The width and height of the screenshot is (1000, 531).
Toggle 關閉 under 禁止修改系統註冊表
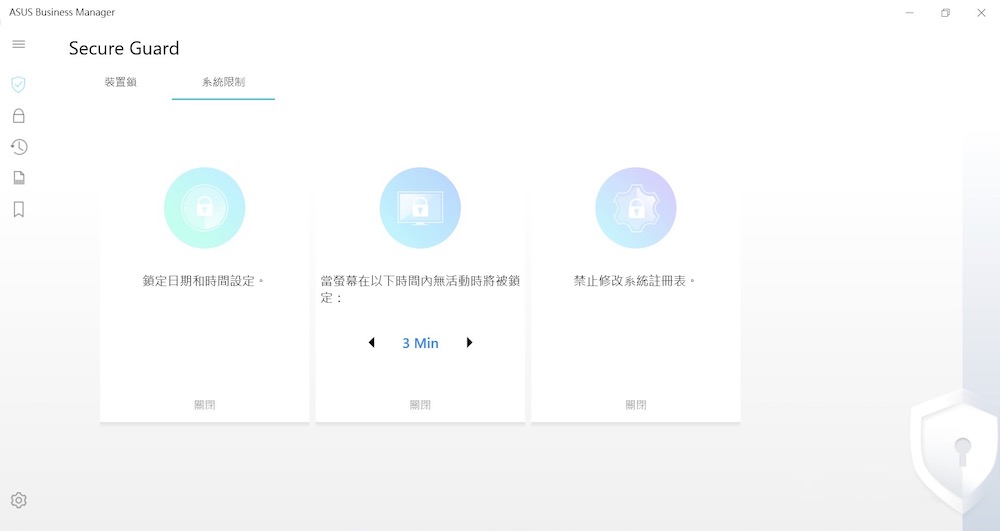pyautogui.click(x=636, y=405)
